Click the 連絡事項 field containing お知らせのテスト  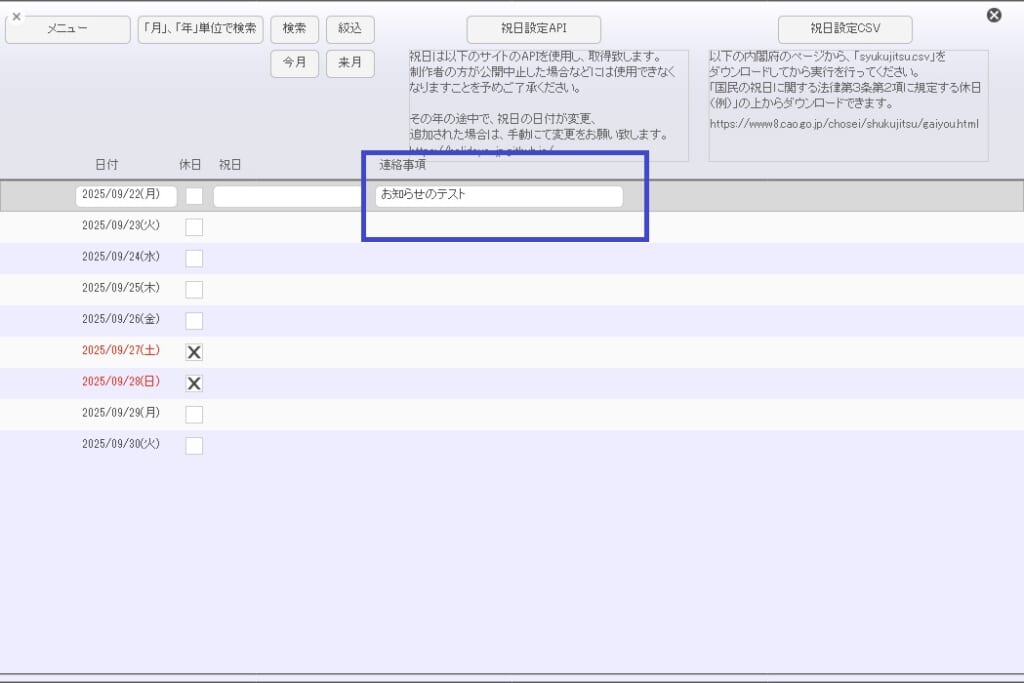coord(498,196)
